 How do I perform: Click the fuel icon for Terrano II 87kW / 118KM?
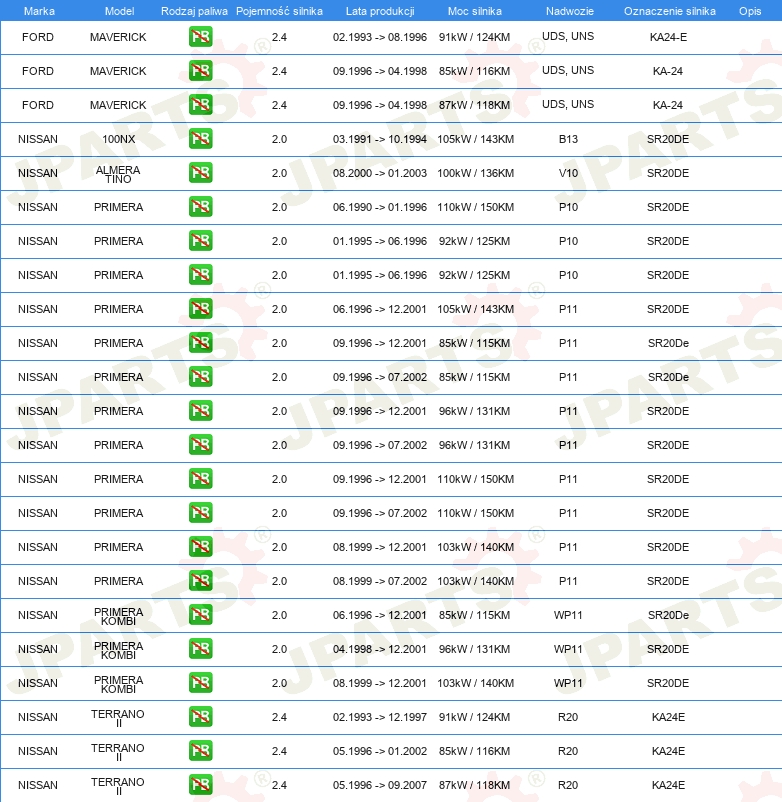(x=200, y=785)
